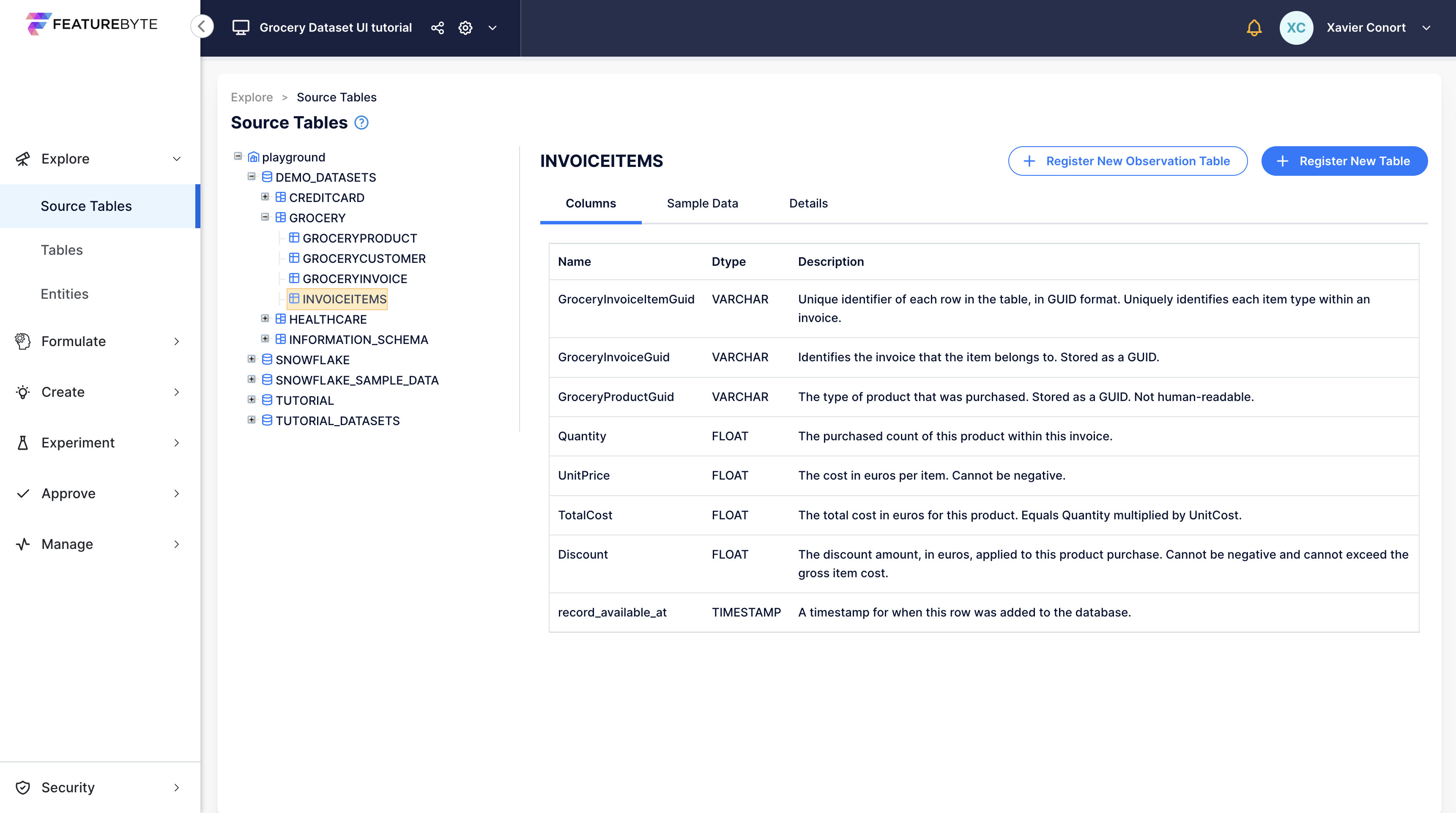Select GROCERYINVOICE table in tree
The width and height of the screenshot is (1456, 813).
tap(355, 279)
